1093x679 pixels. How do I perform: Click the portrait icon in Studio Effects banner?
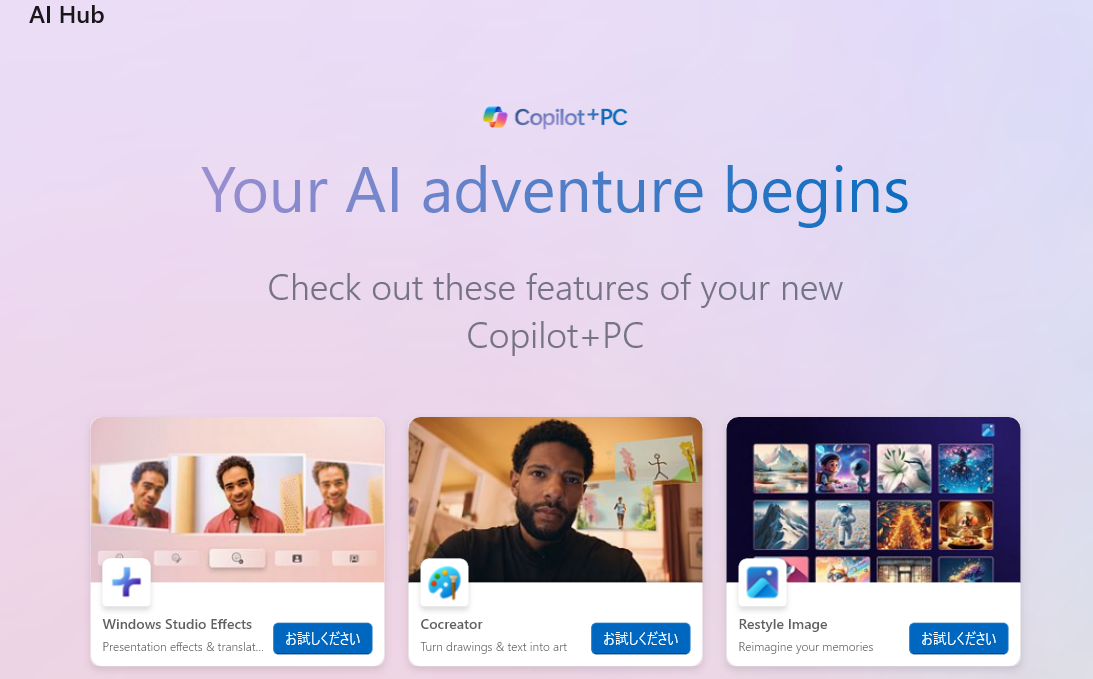click(x=297, y=558)
